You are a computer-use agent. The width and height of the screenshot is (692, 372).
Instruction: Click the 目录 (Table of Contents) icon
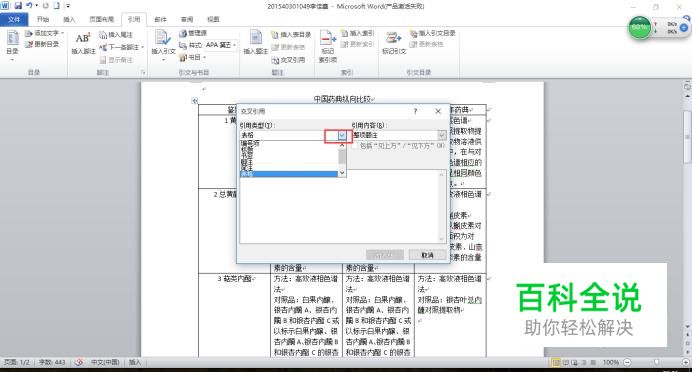12,38
